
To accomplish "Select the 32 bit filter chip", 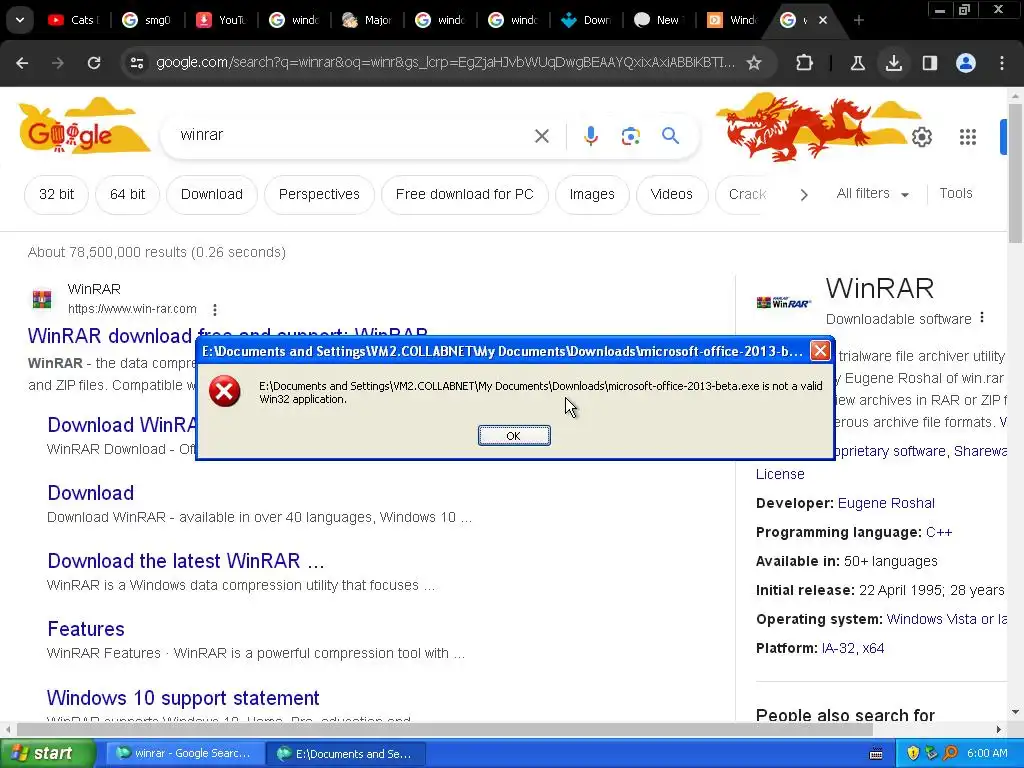I will pyautogui.click(x=56, y=195).
